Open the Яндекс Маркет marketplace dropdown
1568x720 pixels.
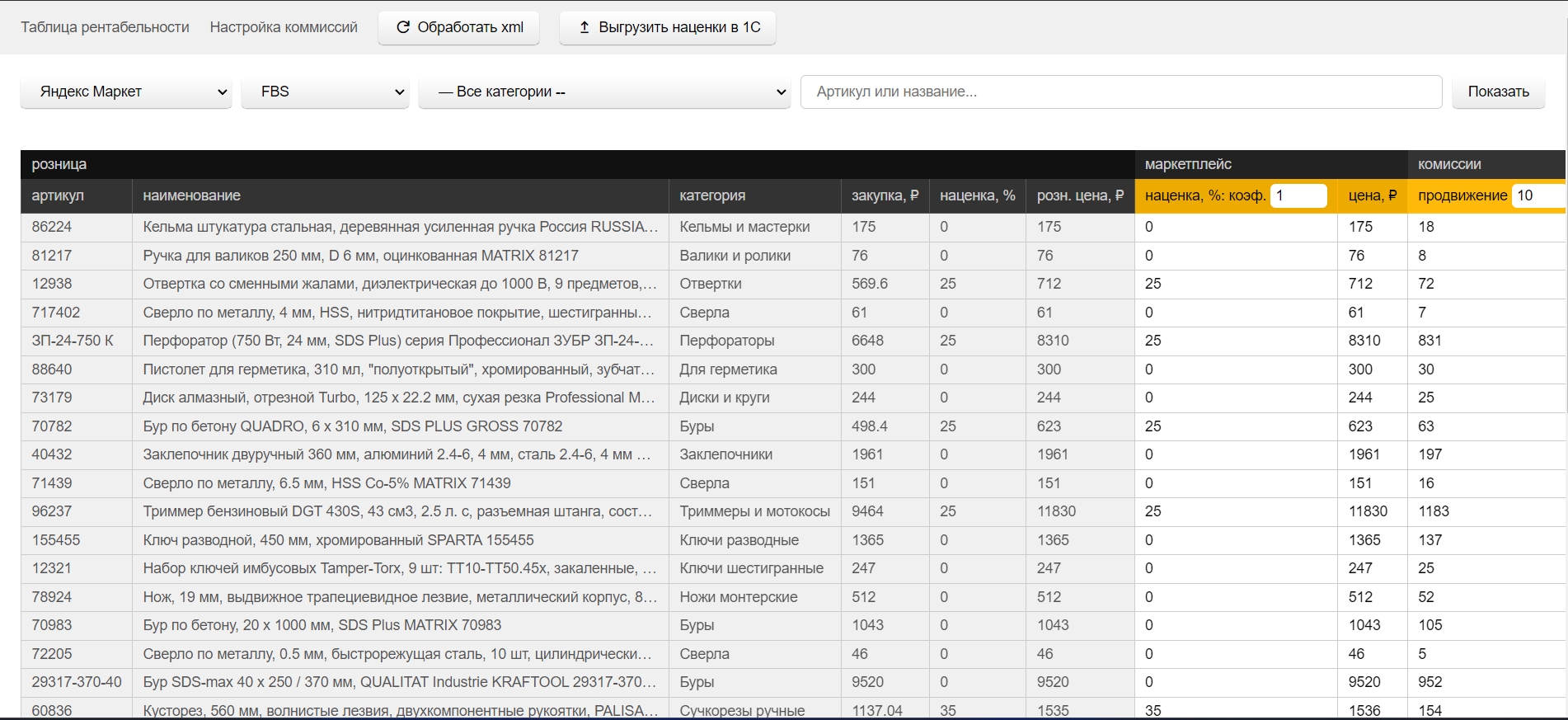pos(126,92)
